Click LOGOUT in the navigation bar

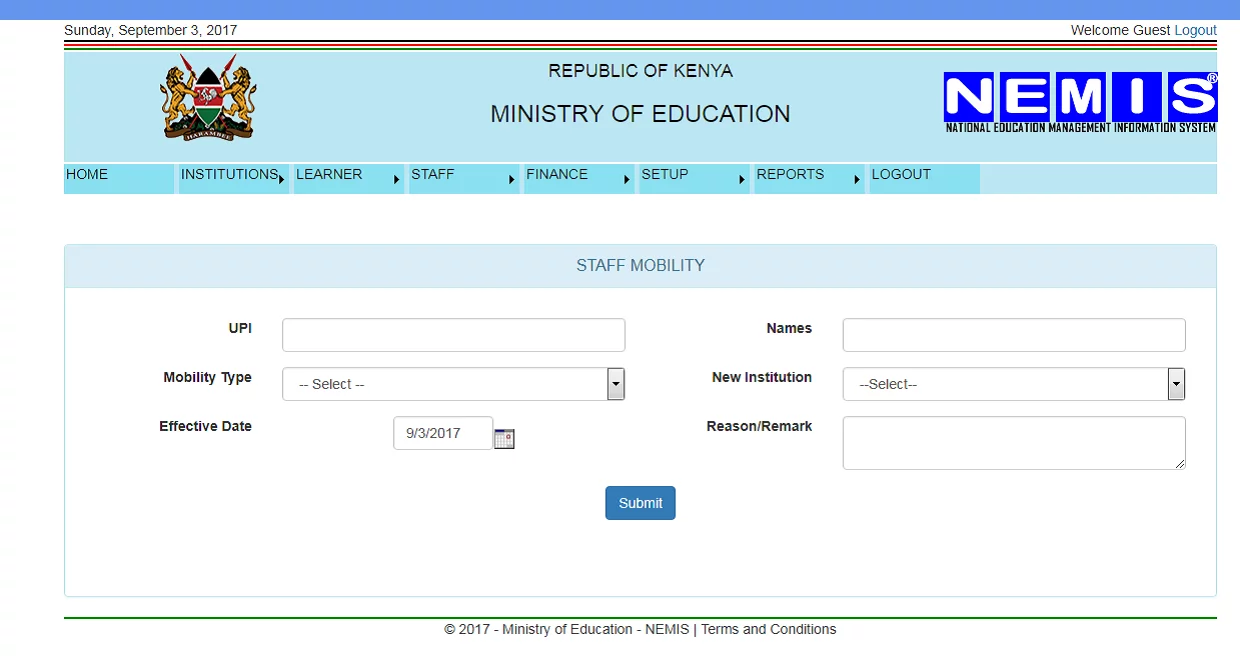(901, 175)
